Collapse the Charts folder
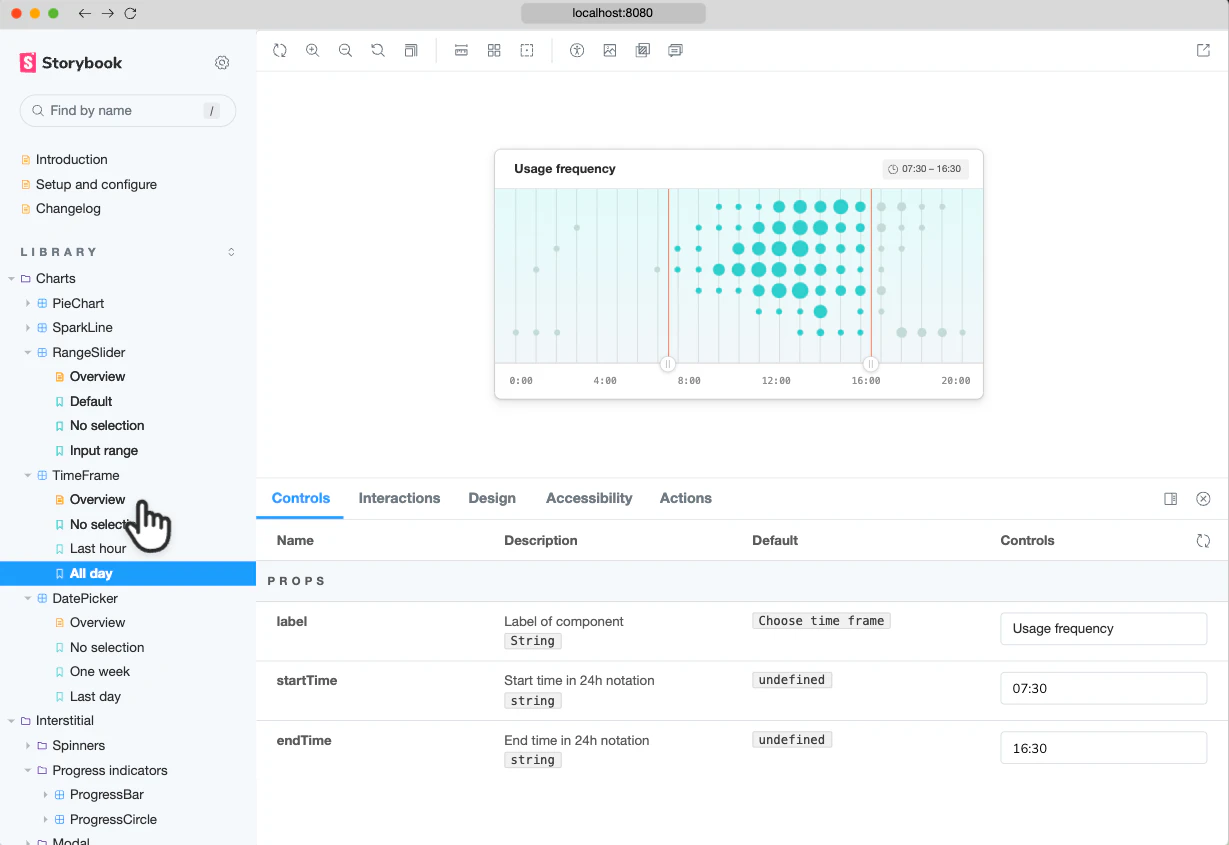1229x845 pixels. 12,279
